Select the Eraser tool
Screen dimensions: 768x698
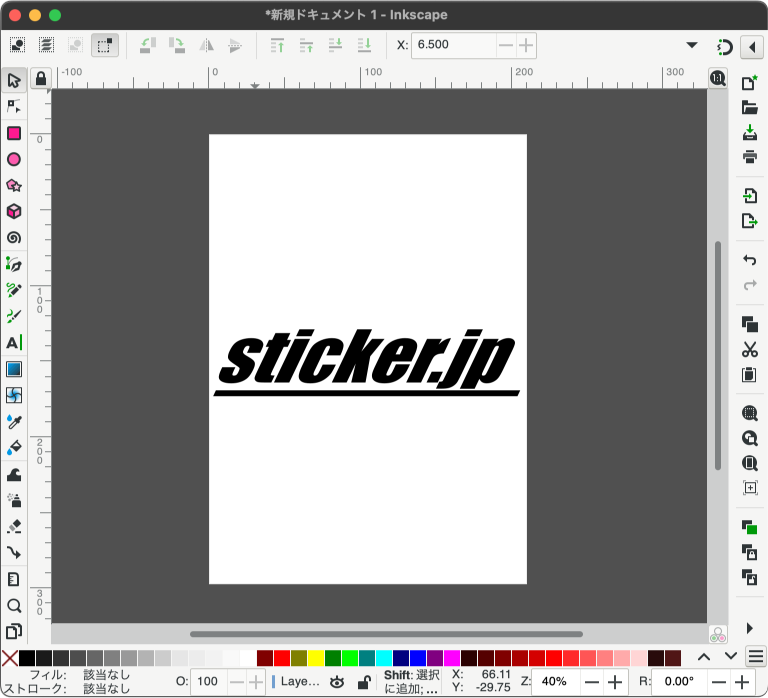[14, 527]
